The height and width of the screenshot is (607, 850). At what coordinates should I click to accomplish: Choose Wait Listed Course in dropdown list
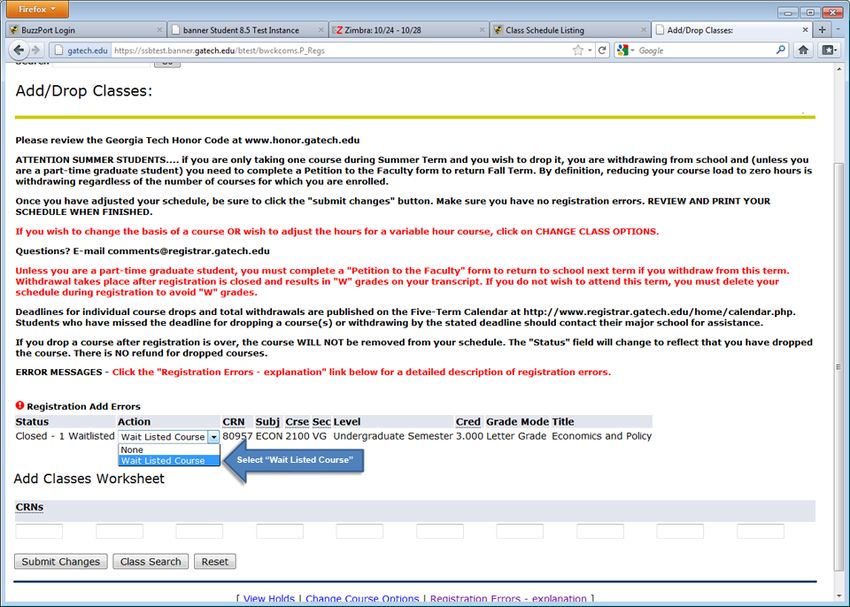click(169, 461)
